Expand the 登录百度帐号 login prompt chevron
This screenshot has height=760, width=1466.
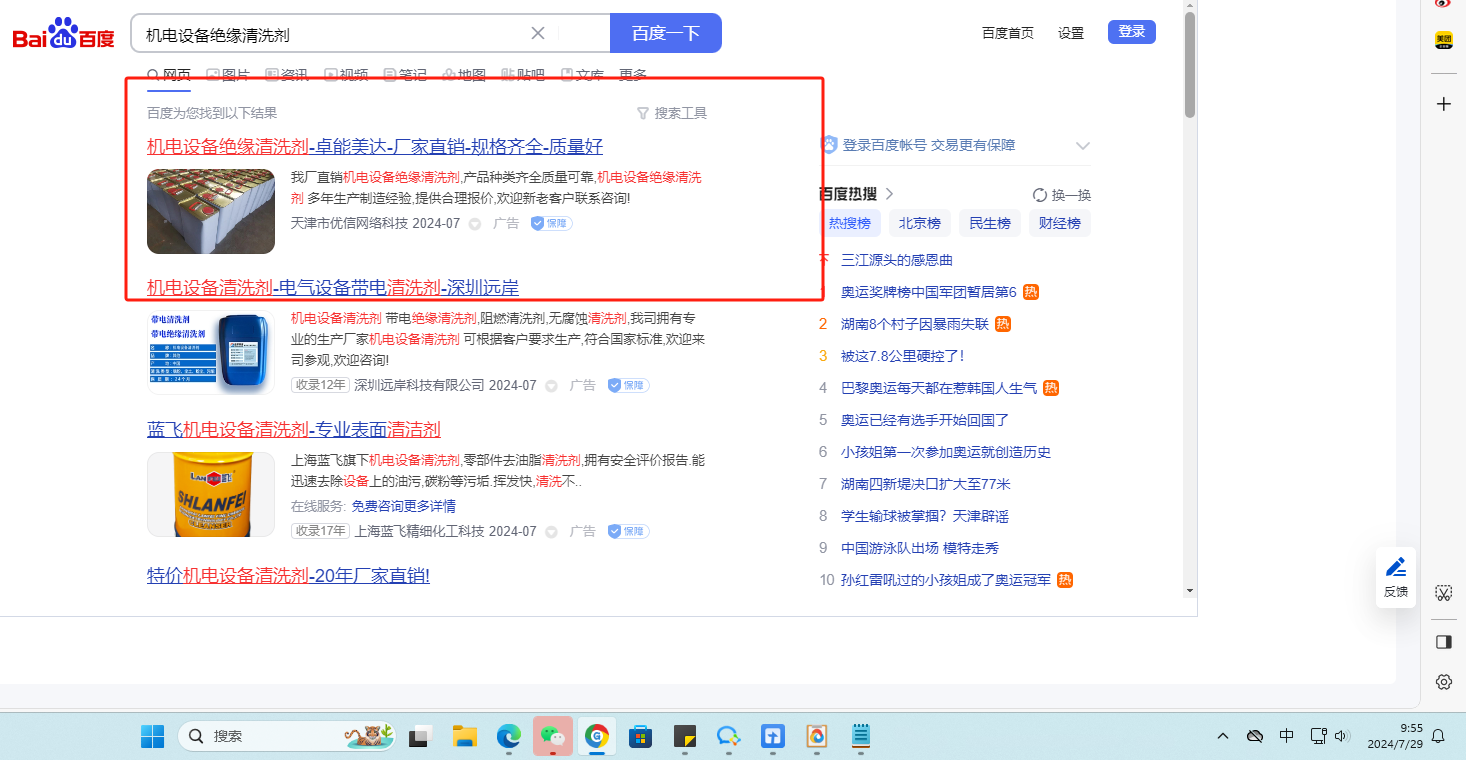(1082, 146)
